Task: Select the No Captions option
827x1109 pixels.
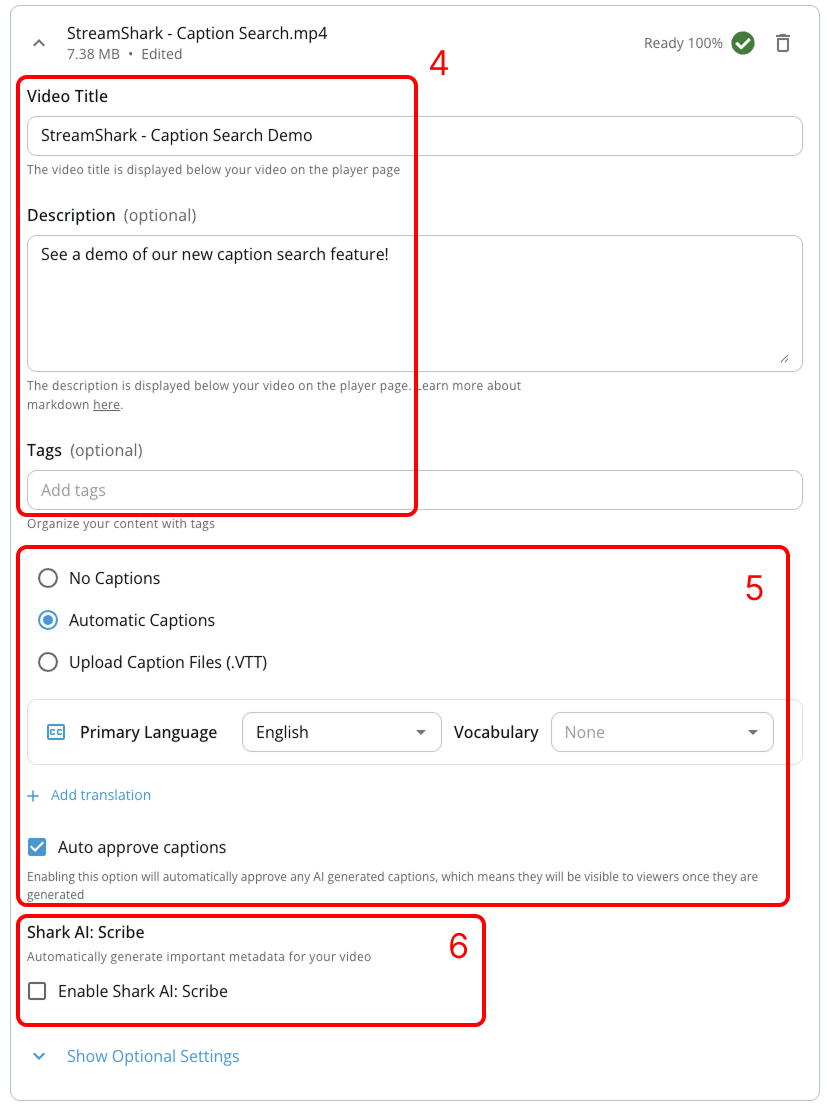Action: pos(48,579)
